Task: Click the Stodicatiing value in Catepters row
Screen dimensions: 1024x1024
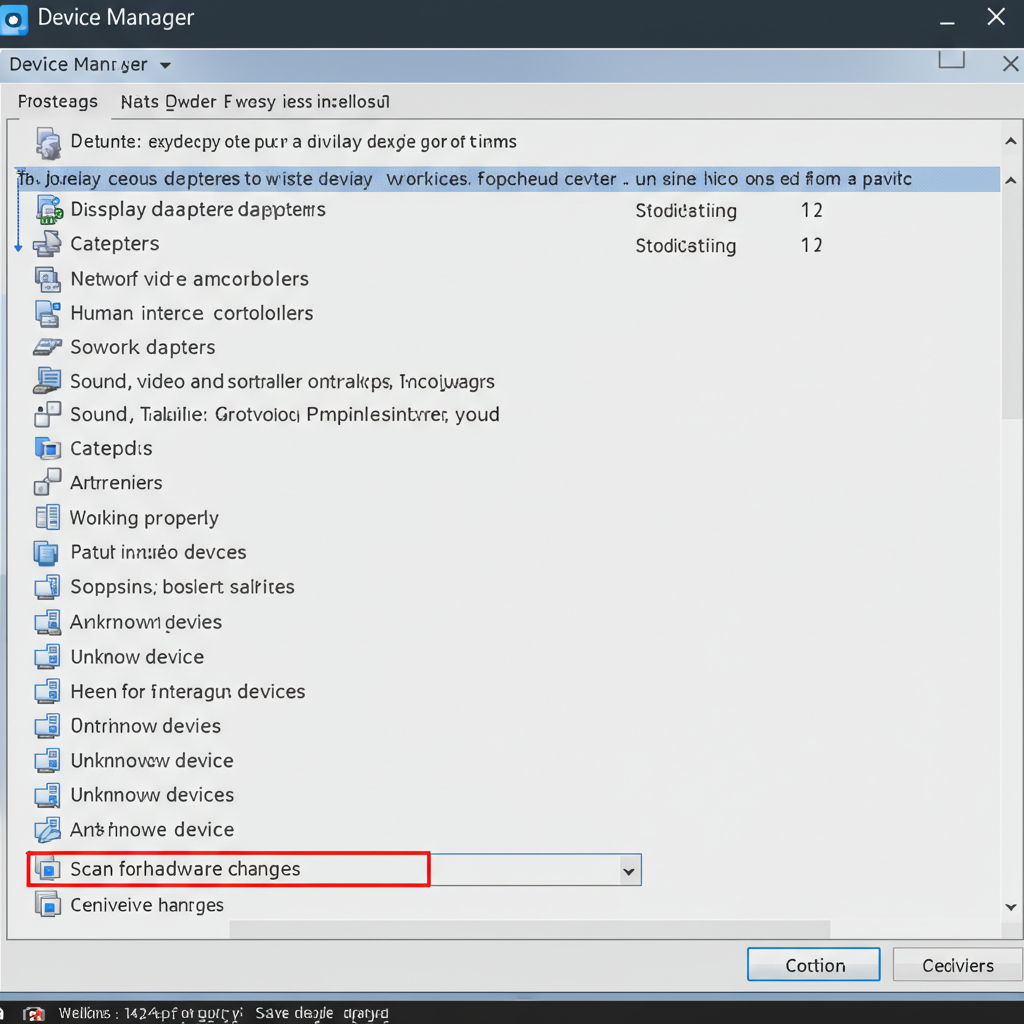Action: click(686, 246)
